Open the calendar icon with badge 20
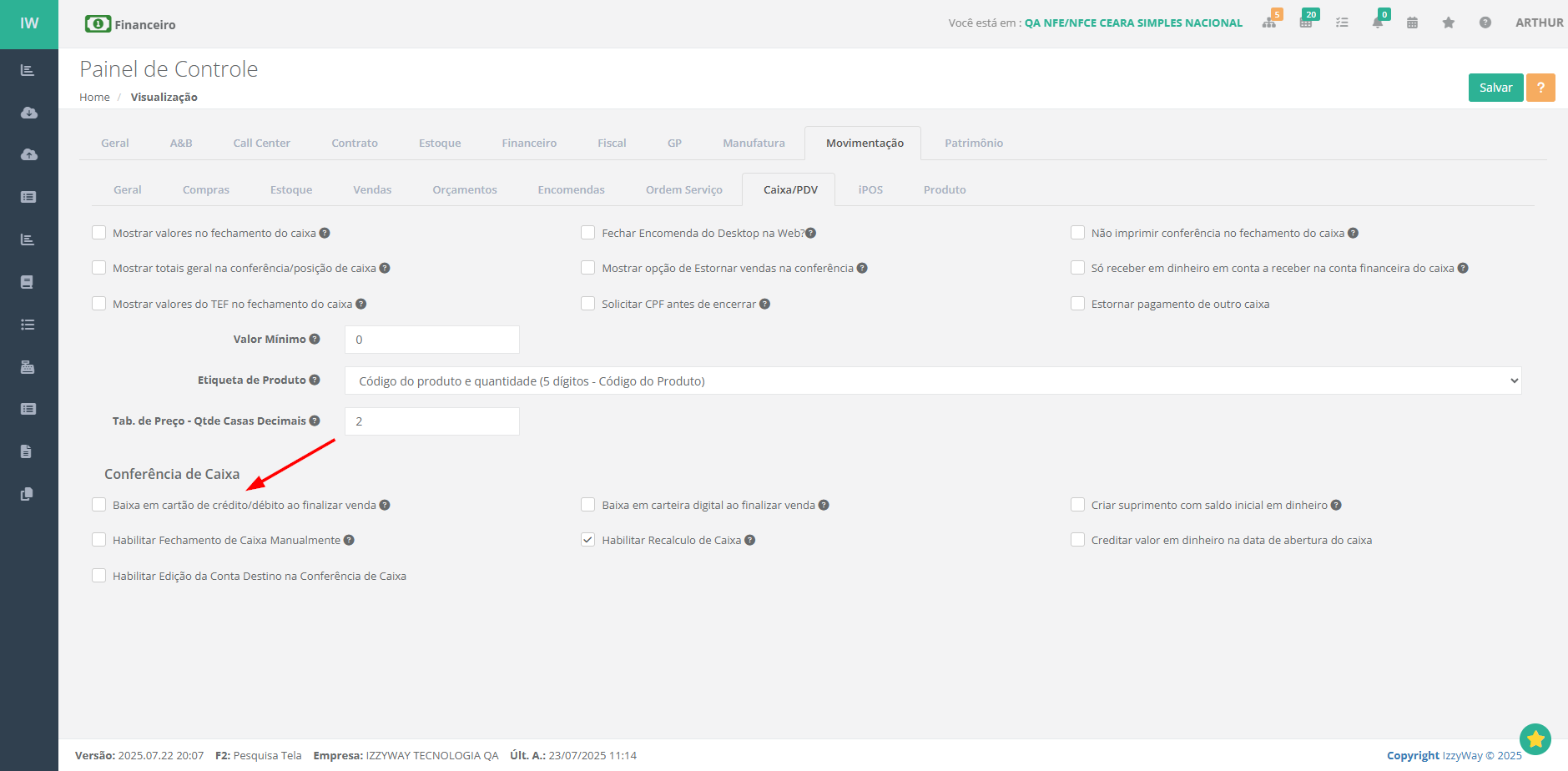1568x771 pixels. pos(1306,23)
